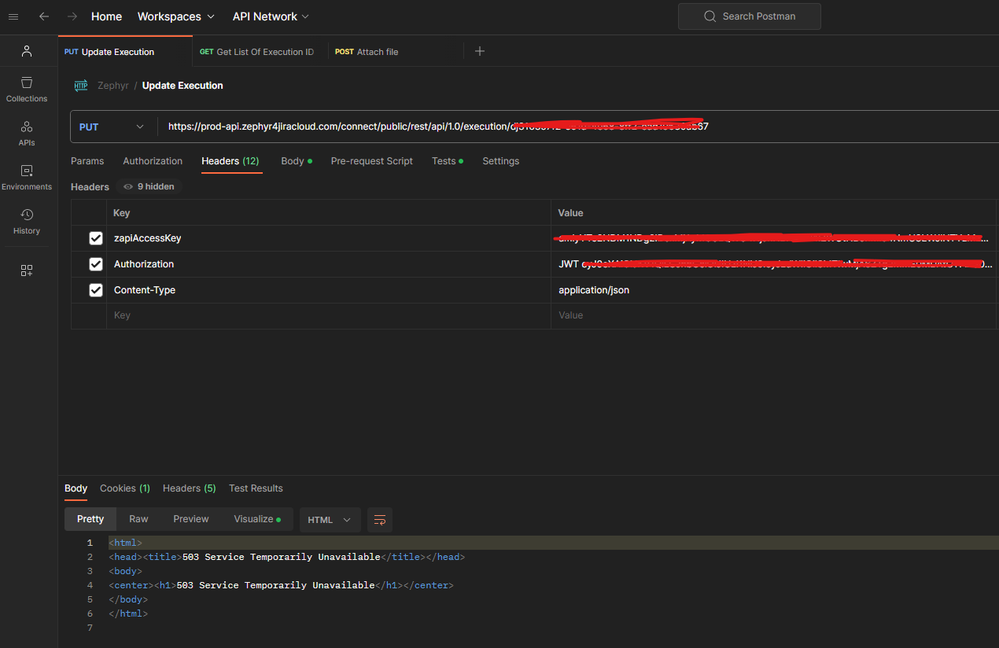
Task: Open the Params tab
Action: coord(87,161)
